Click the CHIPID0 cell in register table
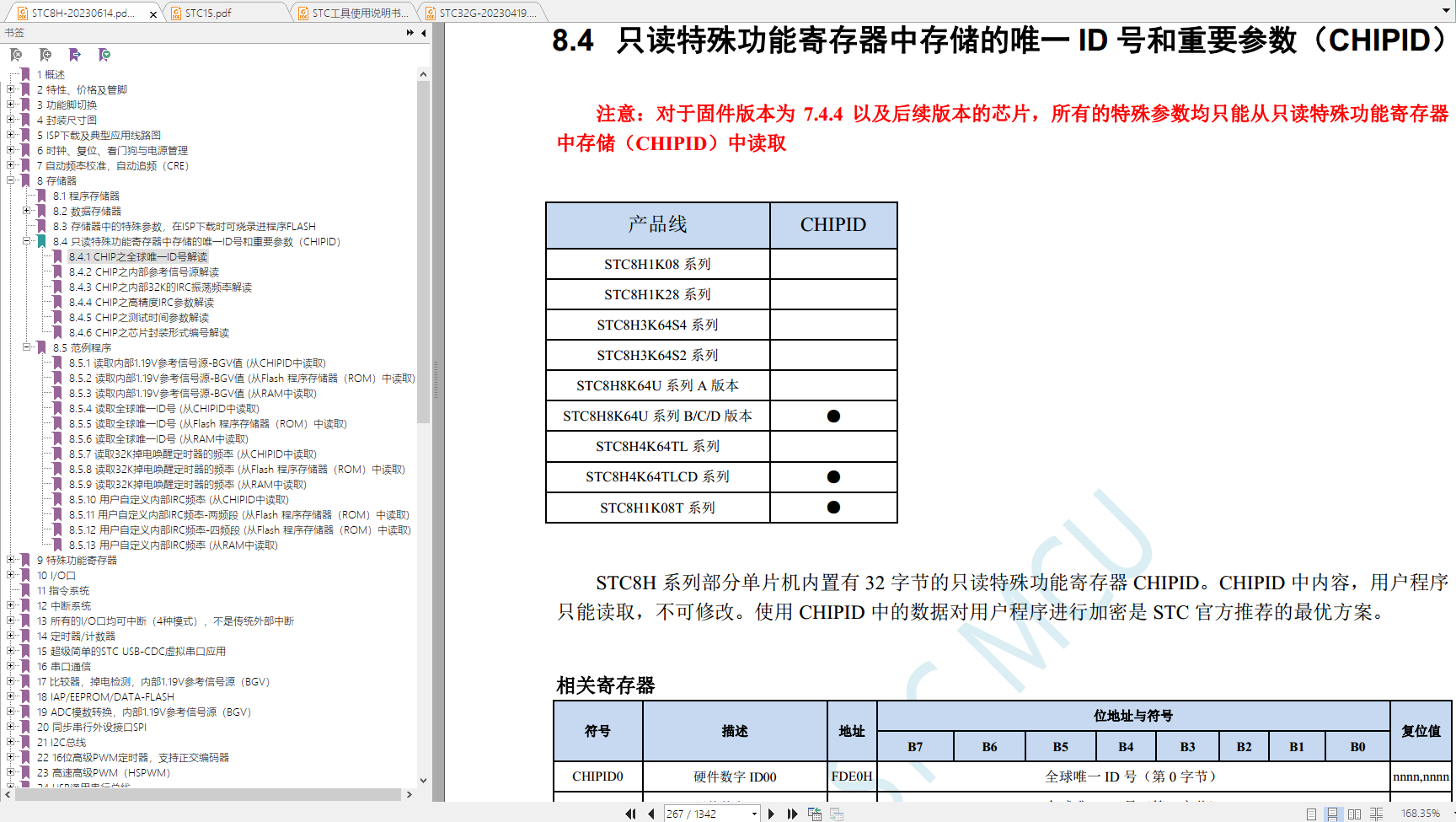The width and height of the screenshot is (1456, 822). click(x=597, y=776)
